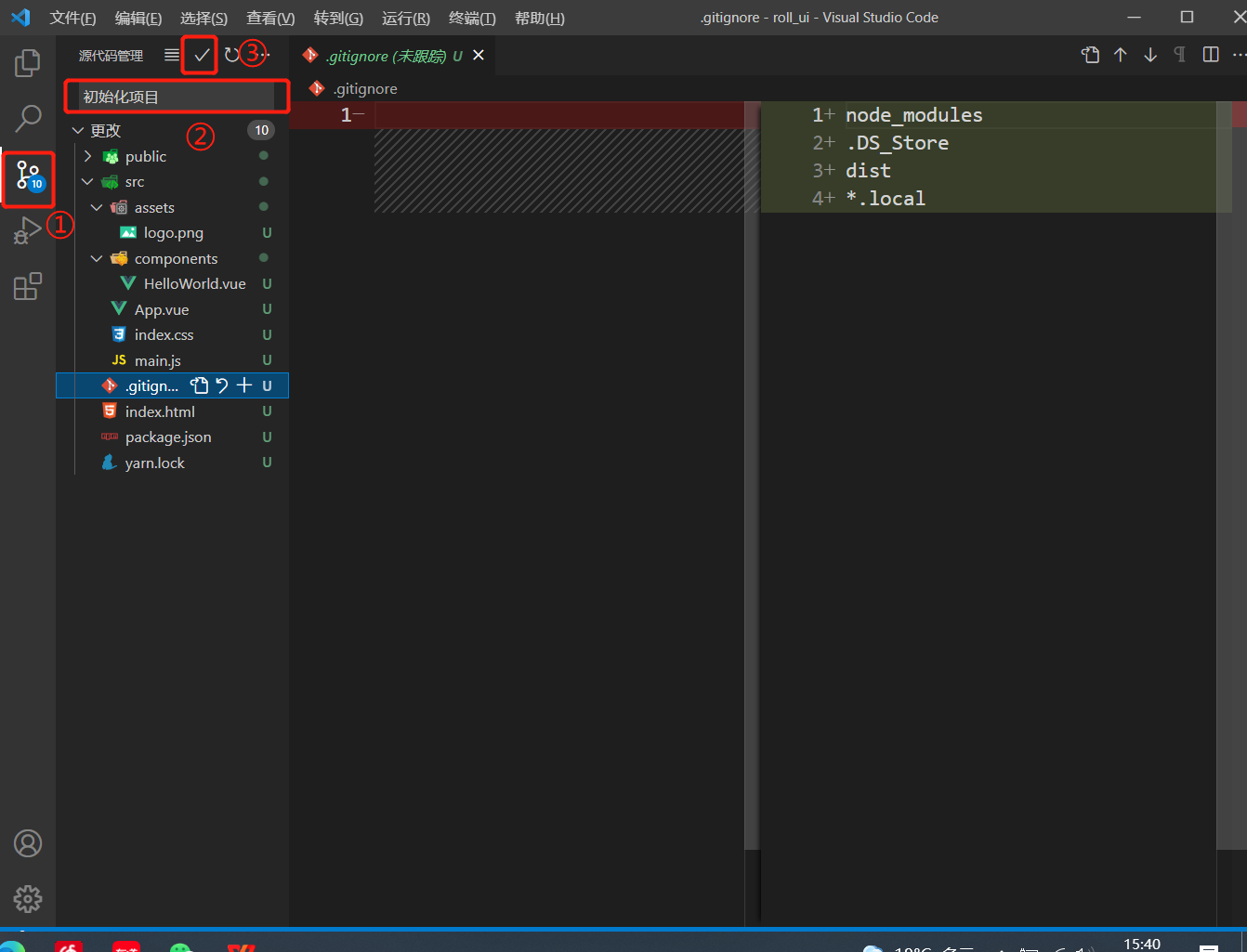This screenshot has height=952, width=1247.
Task: Open the 编辑(E) menu
Action: (138, 19)
